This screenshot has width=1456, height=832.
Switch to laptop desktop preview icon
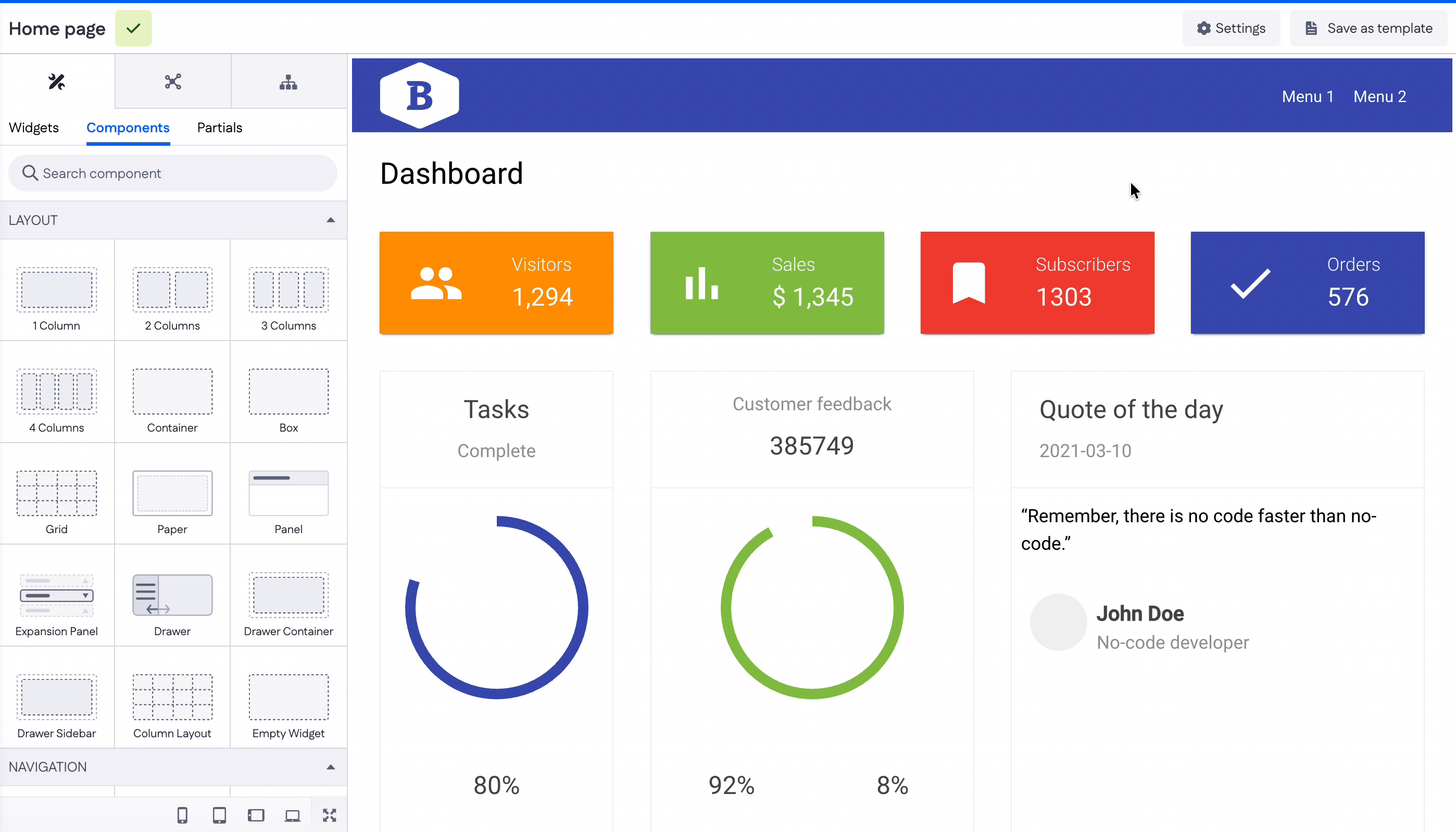292,815
